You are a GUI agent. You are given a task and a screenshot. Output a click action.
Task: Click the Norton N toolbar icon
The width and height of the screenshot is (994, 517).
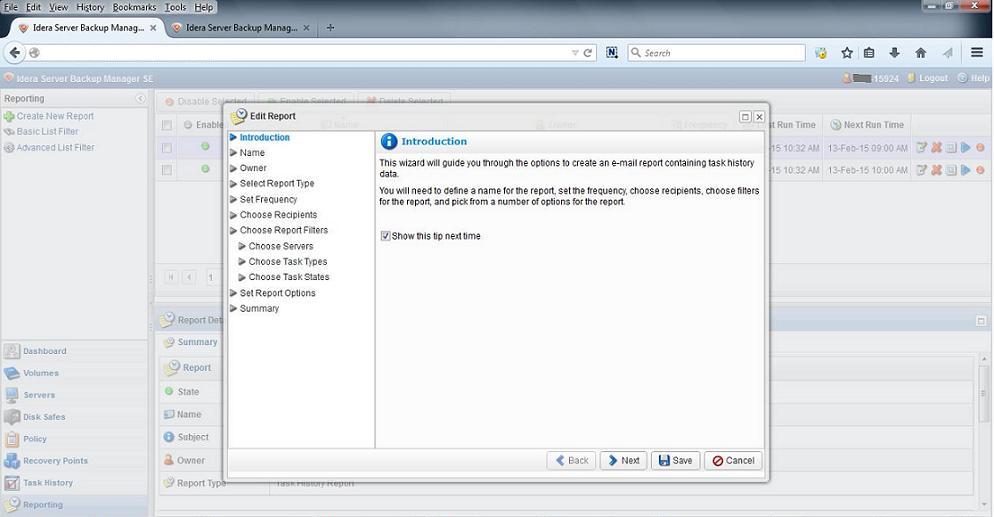pos(612,53)
